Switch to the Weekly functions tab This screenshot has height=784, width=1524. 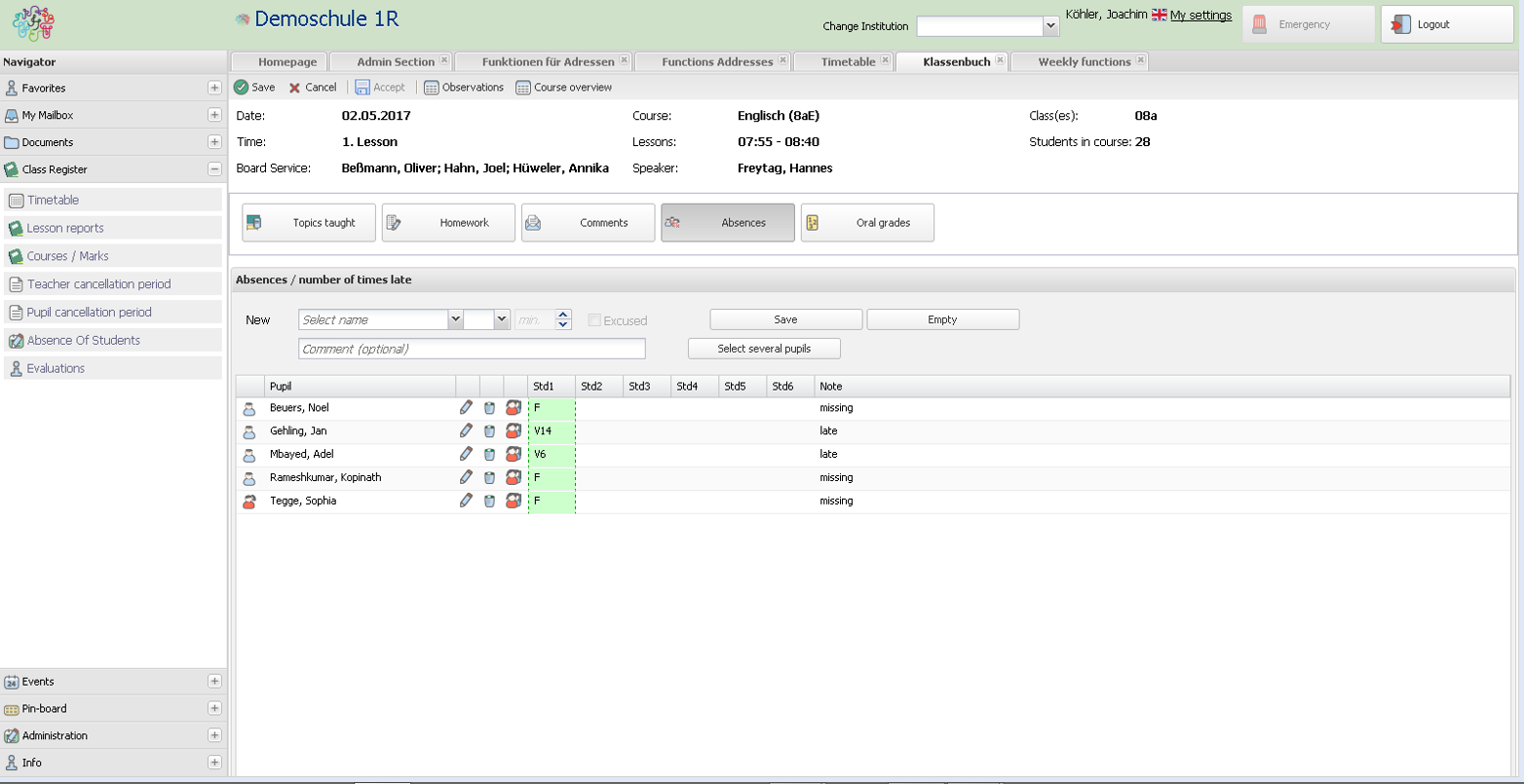point(1084,61)
